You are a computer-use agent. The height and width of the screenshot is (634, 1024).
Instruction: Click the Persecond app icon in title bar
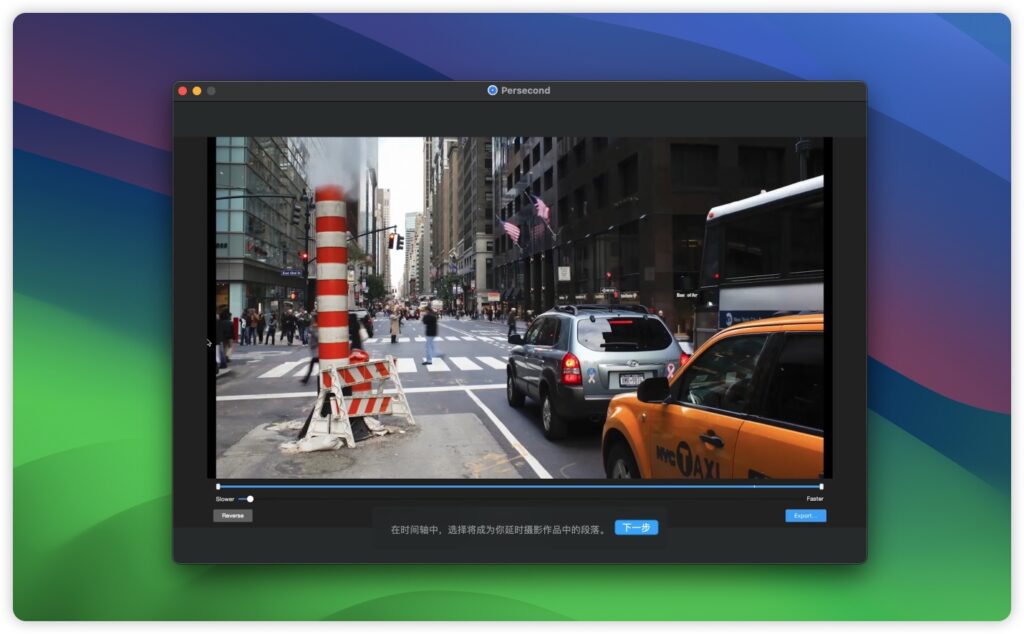tap(492, 90)
